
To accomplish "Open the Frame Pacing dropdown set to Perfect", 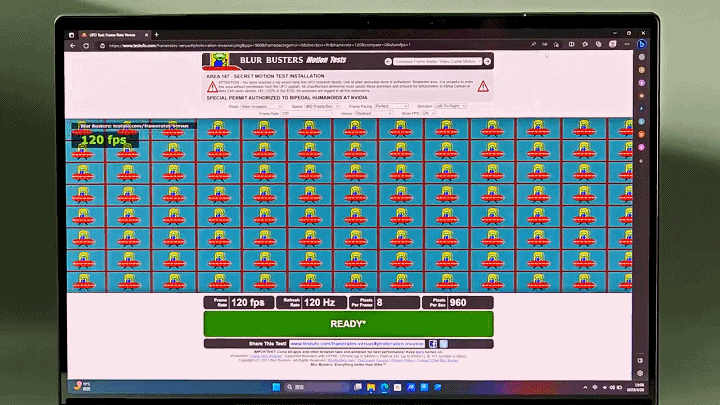I will [x=391, y=106].
